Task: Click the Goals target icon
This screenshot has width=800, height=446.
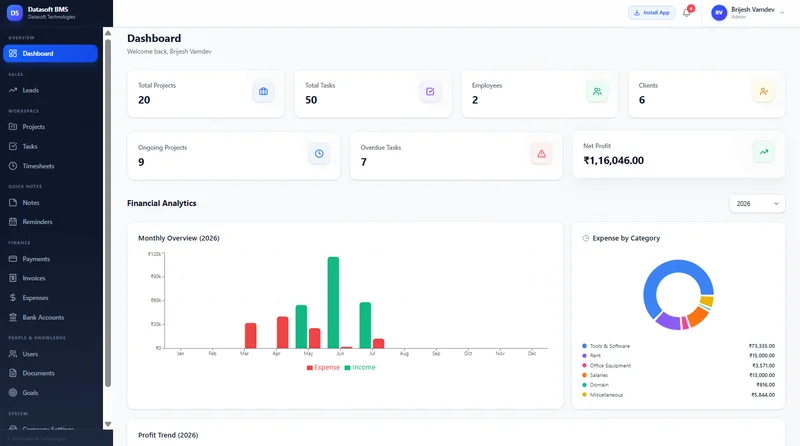Action: pos(13,393)
